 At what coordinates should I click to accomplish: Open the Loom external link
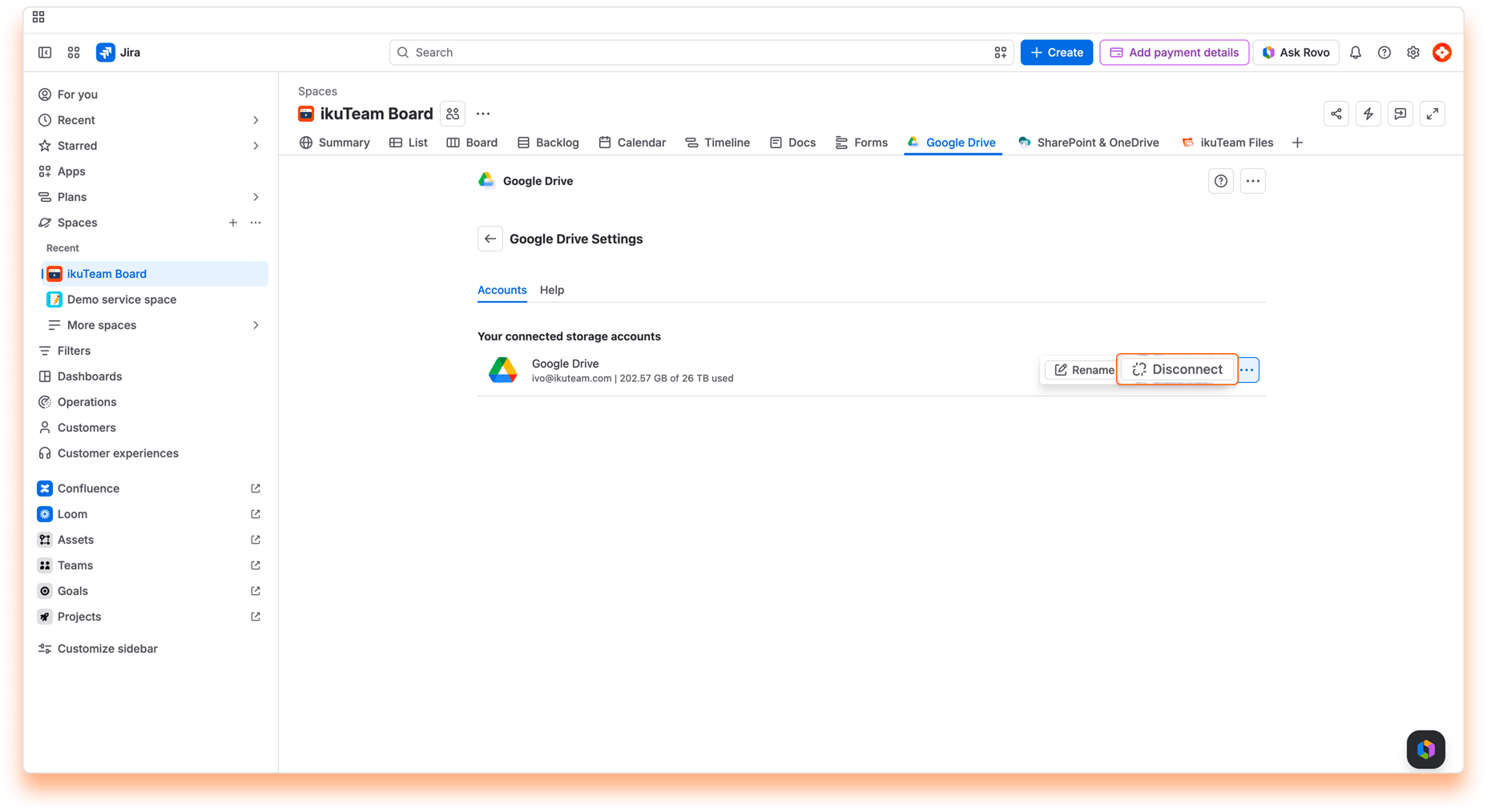click(x=256, y=514)
